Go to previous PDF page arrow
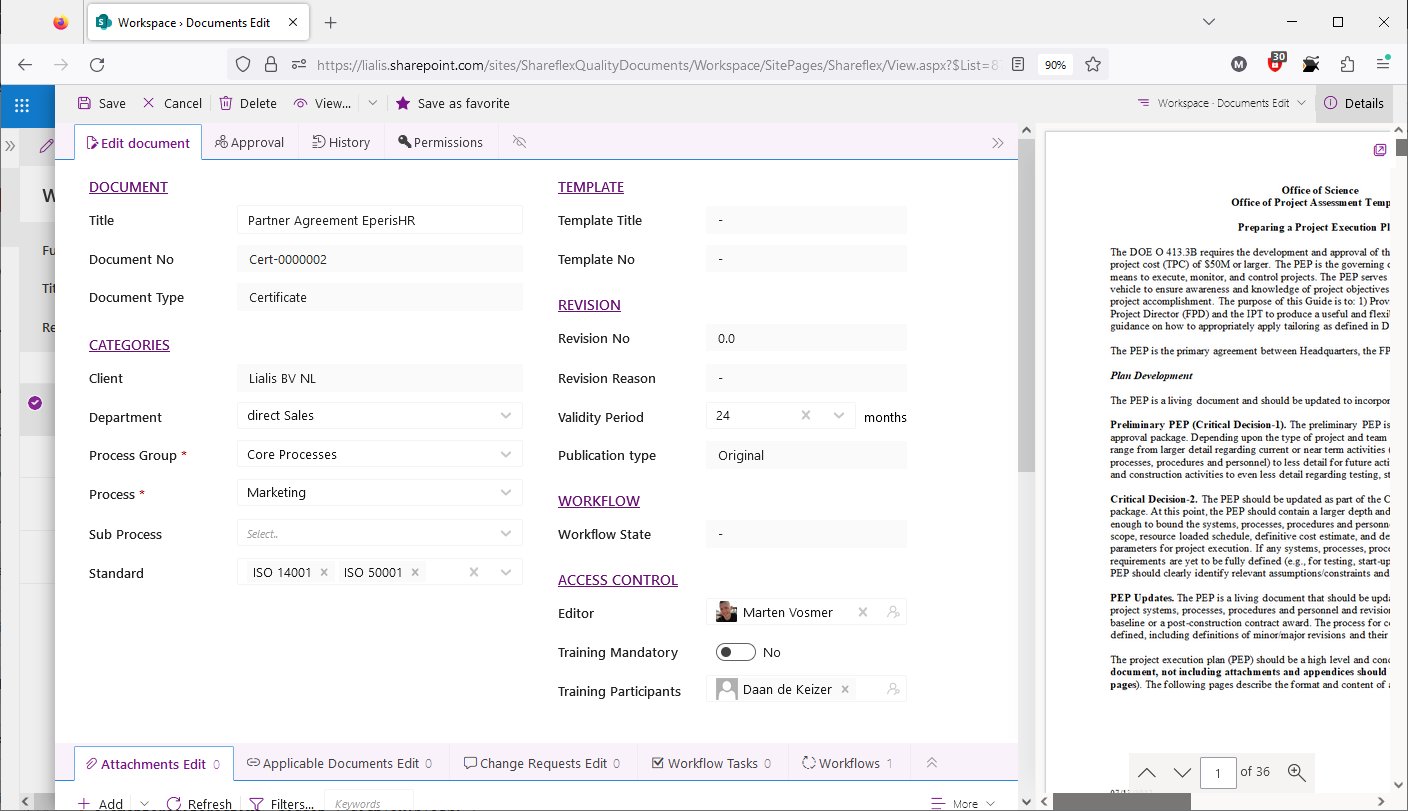 coord(1147,772)
